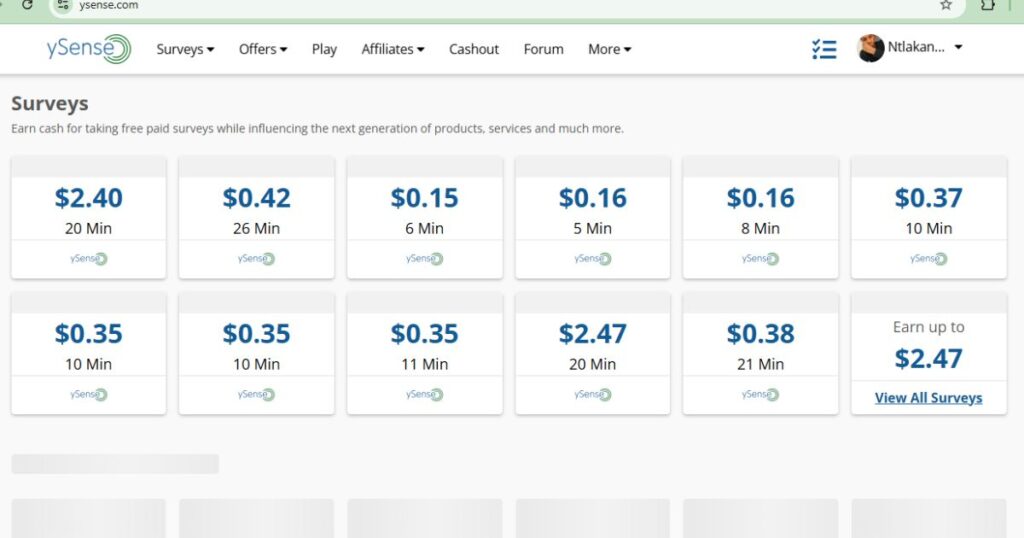Click ySense logo on 5 Min card
The height and width of the screenshot is (538, 1024).
point(593,259)
